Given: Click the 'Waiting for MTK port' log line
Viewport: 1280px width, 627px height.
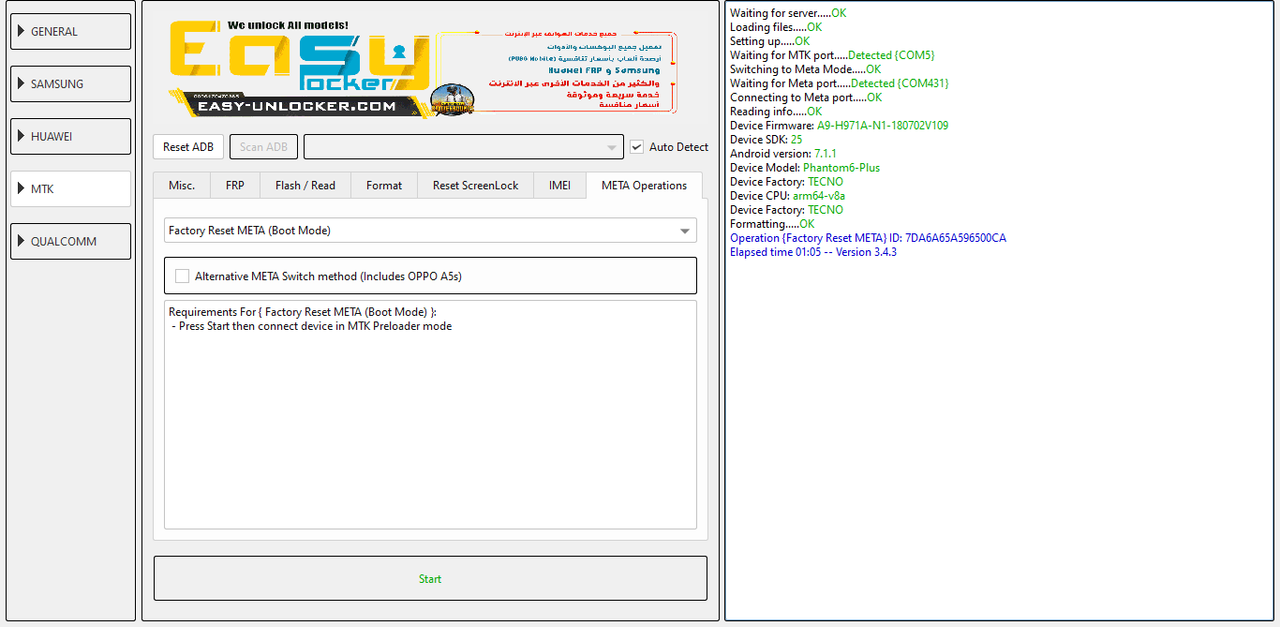Looking at the screenshot, I should (x=832, y=56).
